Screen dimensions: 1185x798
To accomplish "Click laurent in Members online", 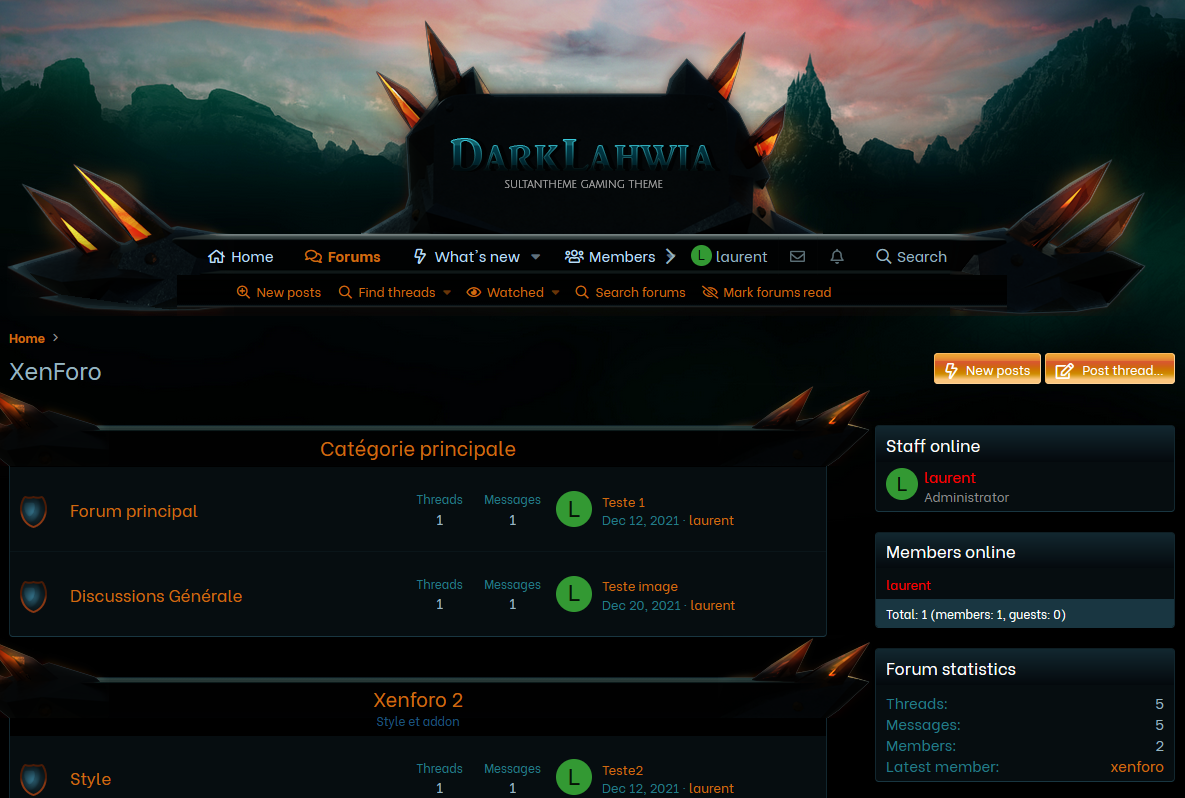I will coord(908,586).
